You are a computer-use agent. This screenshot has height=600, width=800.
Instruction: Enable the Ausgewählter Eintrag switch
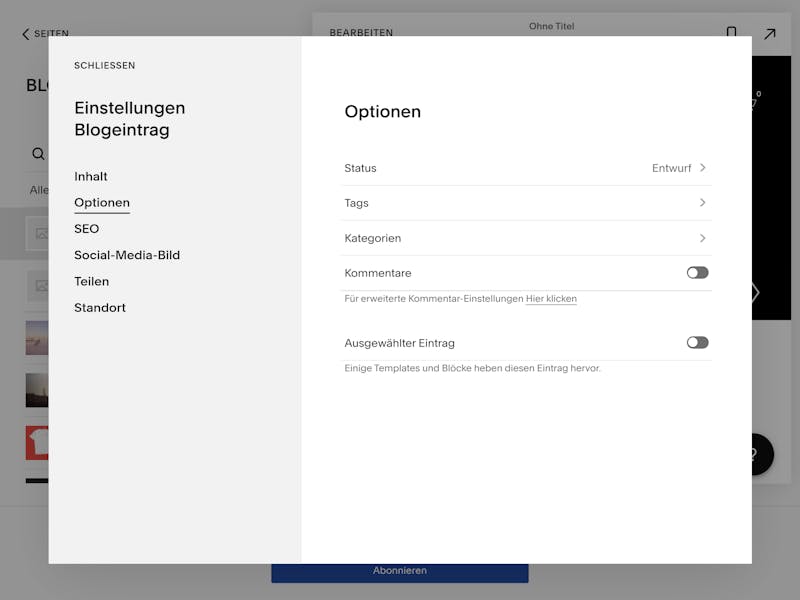(697, 342)
